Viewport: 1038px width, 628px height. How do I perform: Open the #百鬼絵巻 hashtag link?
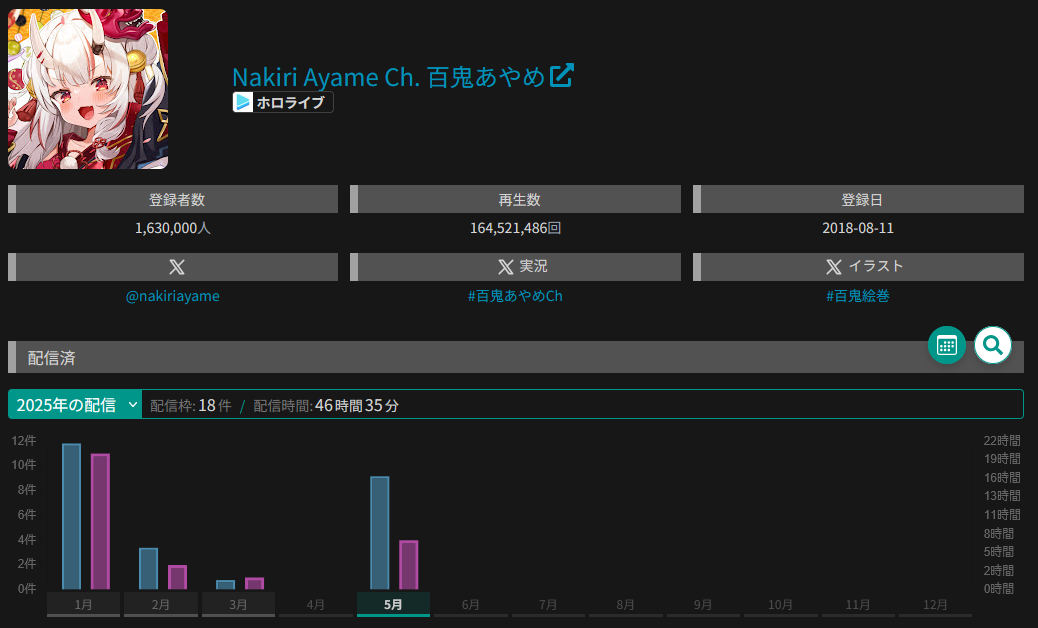[858, 296]
